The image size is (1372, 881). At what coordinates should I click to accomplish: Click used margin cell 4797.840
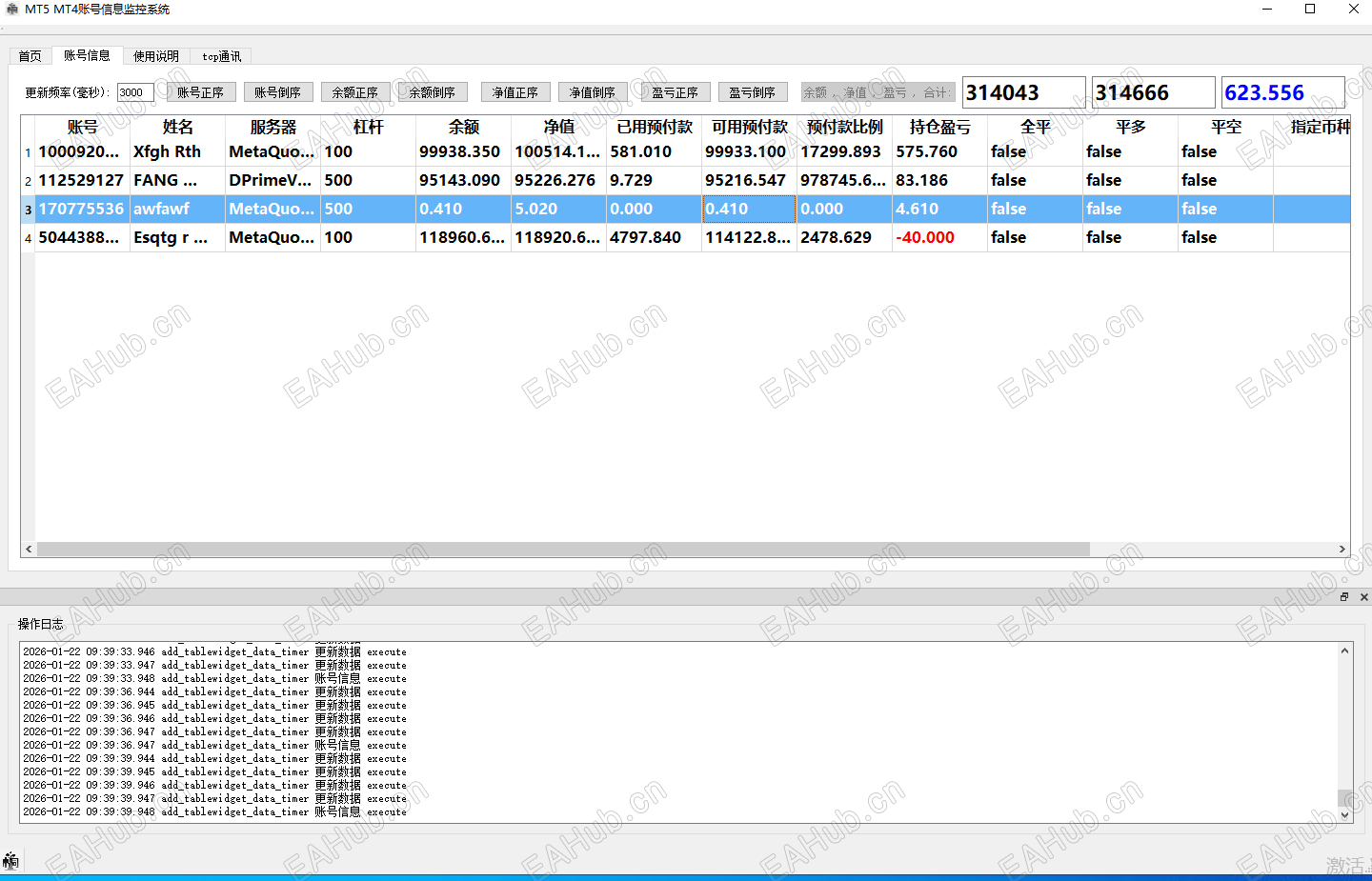coord(655,238)
